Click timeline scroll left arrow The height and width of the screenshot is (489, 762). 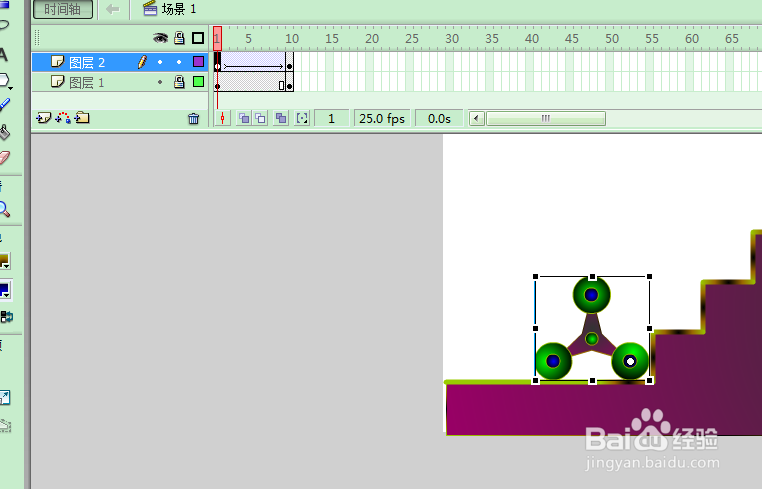pos(476,119)
